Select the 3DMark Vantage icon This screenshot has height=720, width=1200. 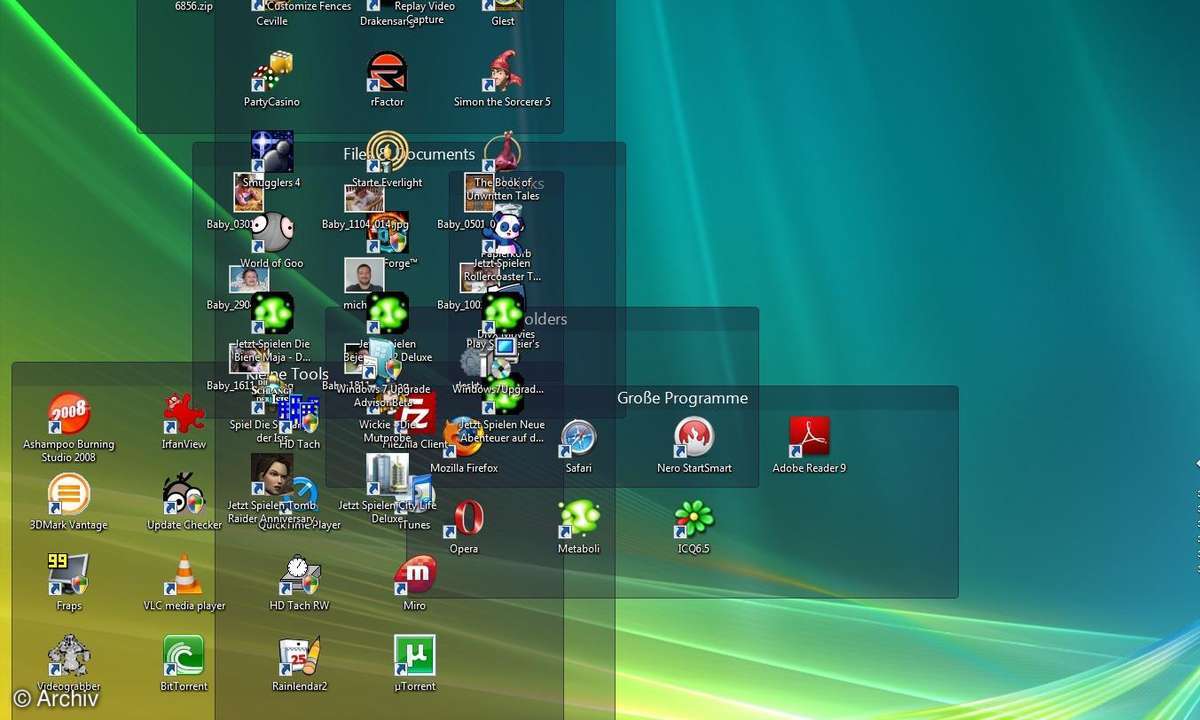click(x=69, y=494)
